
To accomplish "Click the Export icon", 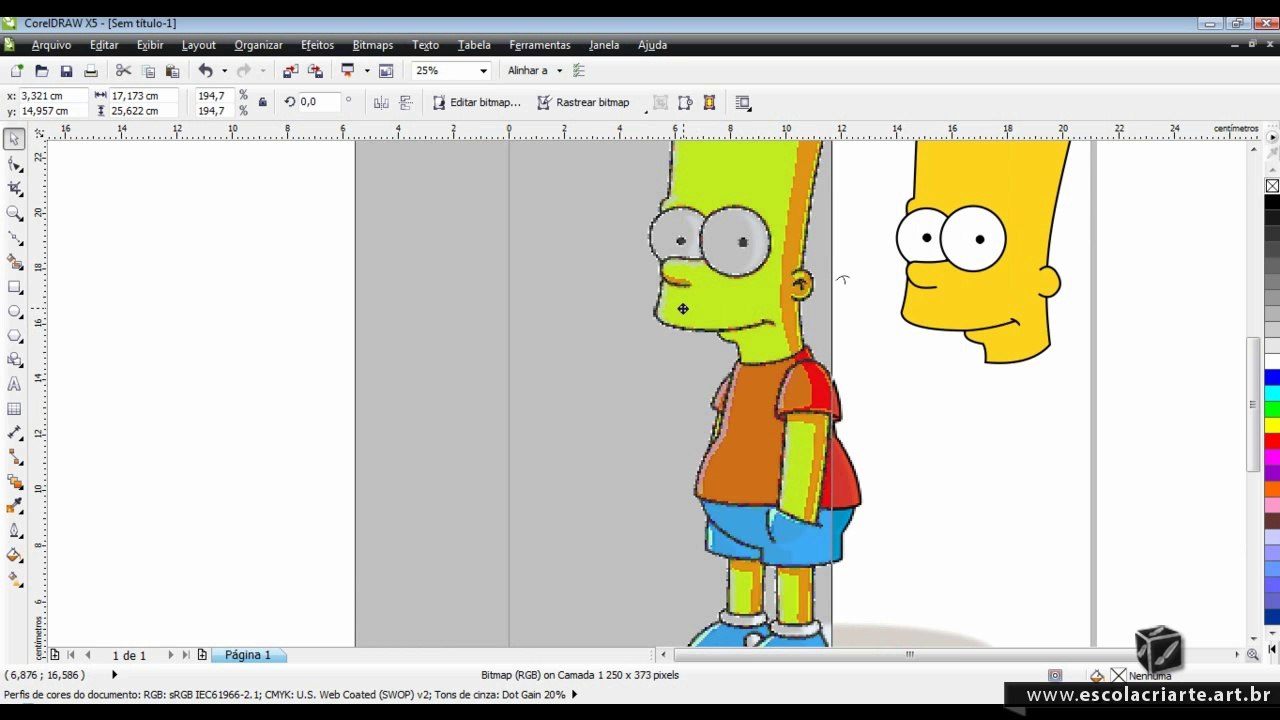I will tap(315, 71).
